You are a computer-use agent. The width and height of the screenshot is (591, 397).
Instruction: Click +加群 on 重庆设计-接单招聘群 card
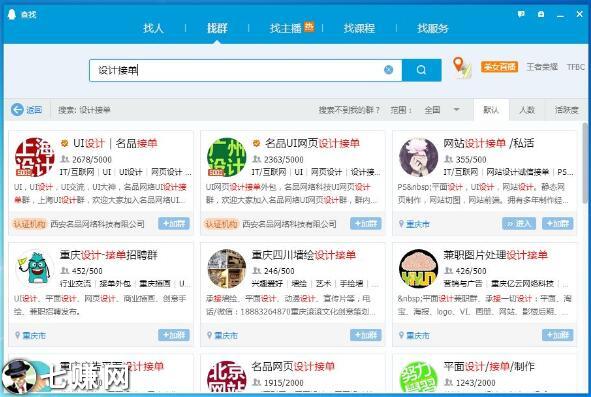(174, 335)
